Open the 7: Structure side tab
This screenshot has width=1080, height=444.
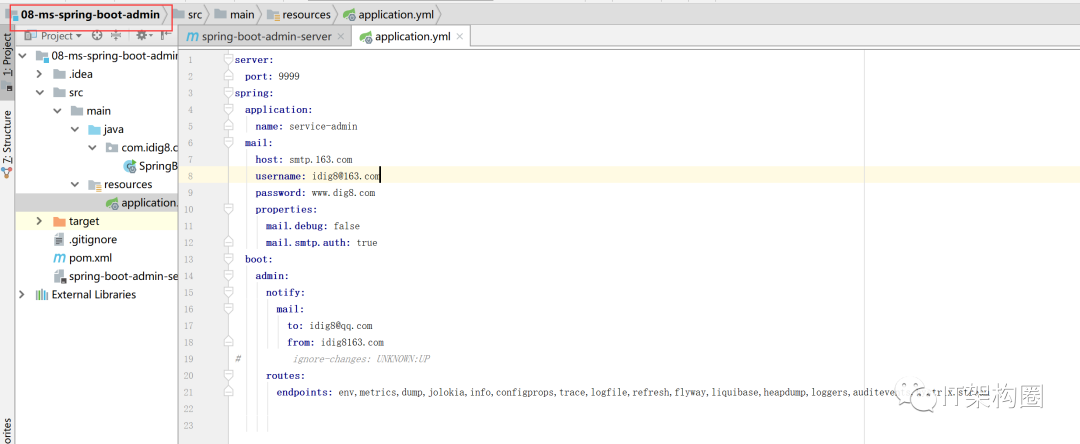click(x=7, y=145)
